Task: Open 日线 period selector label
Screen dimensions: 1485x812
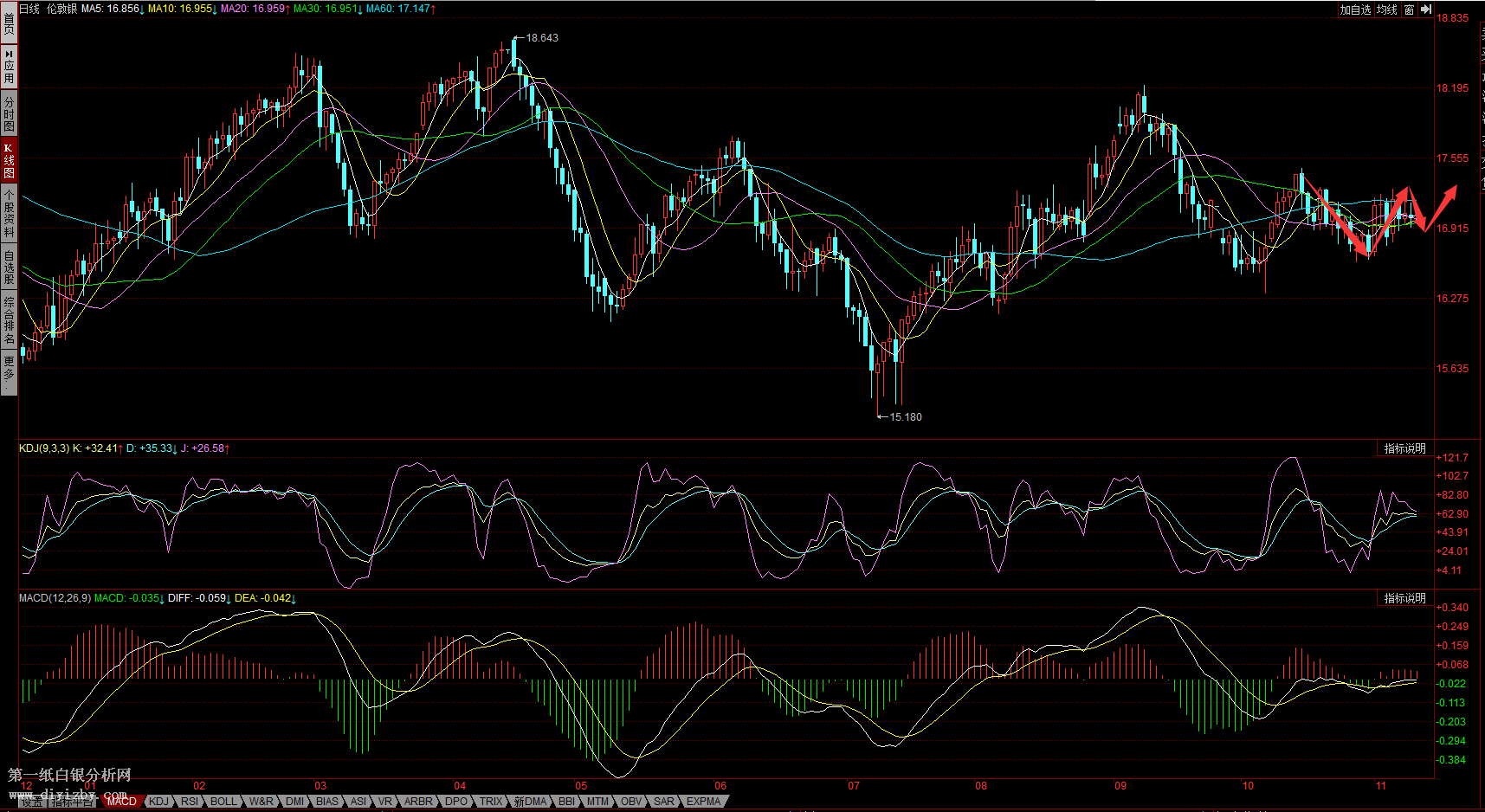Action: tap(29, 9)
